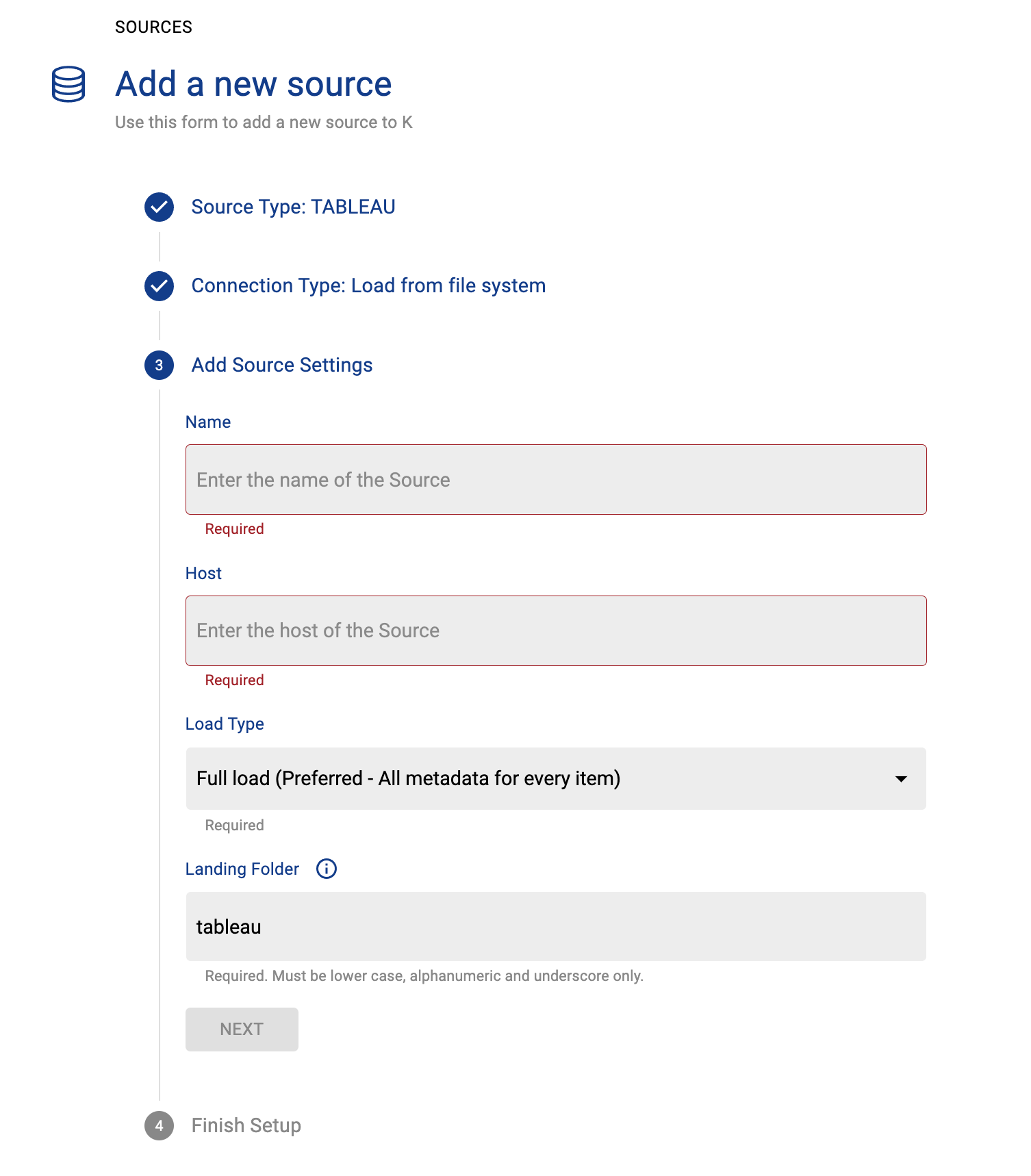The height and width of the screenshot is (1176, 1031).
Task: Click the step 3 number badge
Action: (x=158, y=366)
